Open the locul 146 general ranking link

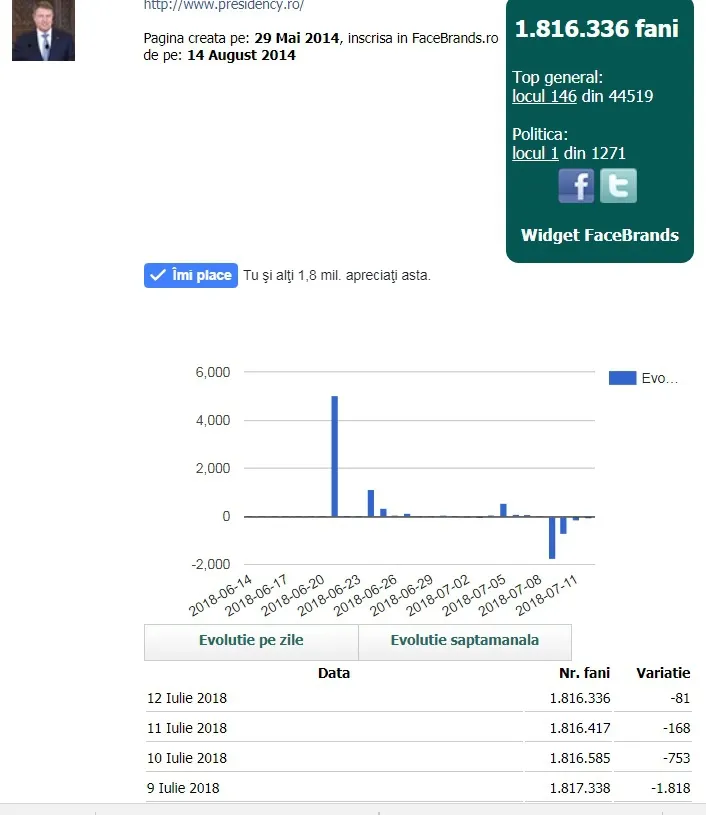544,96
